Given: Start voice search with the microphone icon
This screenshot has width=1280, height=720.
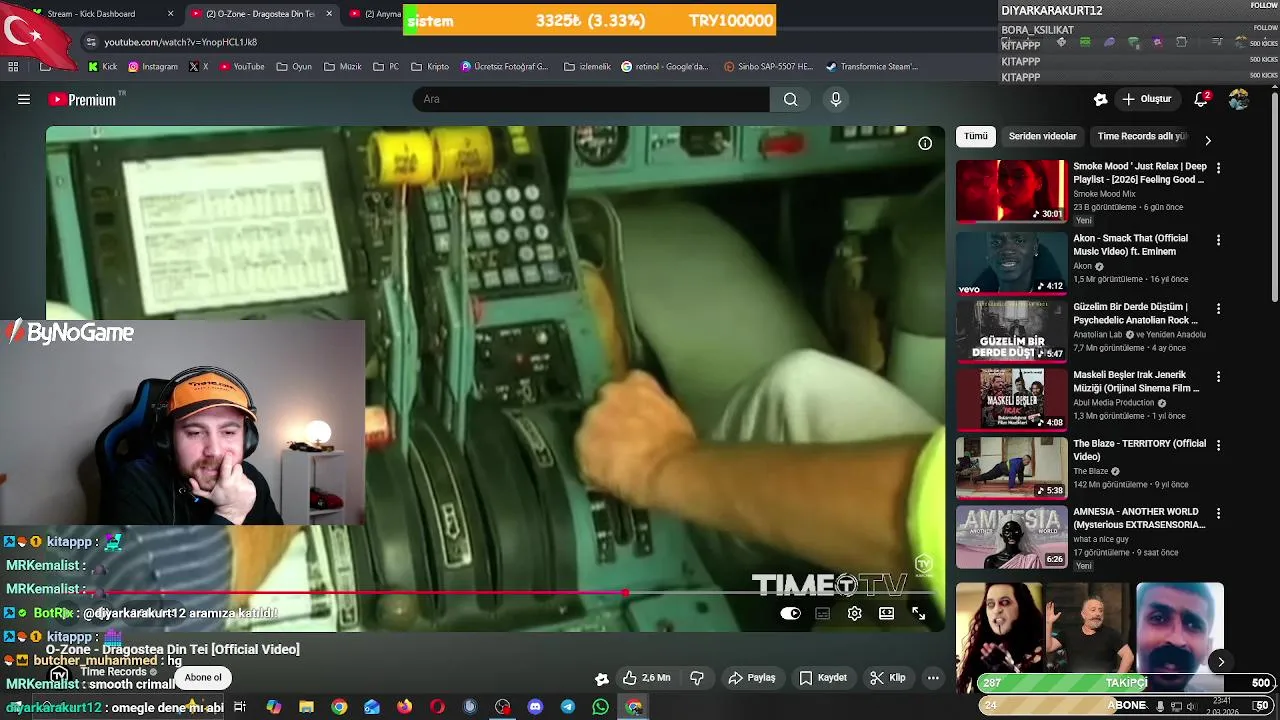Looking at the screenshot, I should [836, 99].
